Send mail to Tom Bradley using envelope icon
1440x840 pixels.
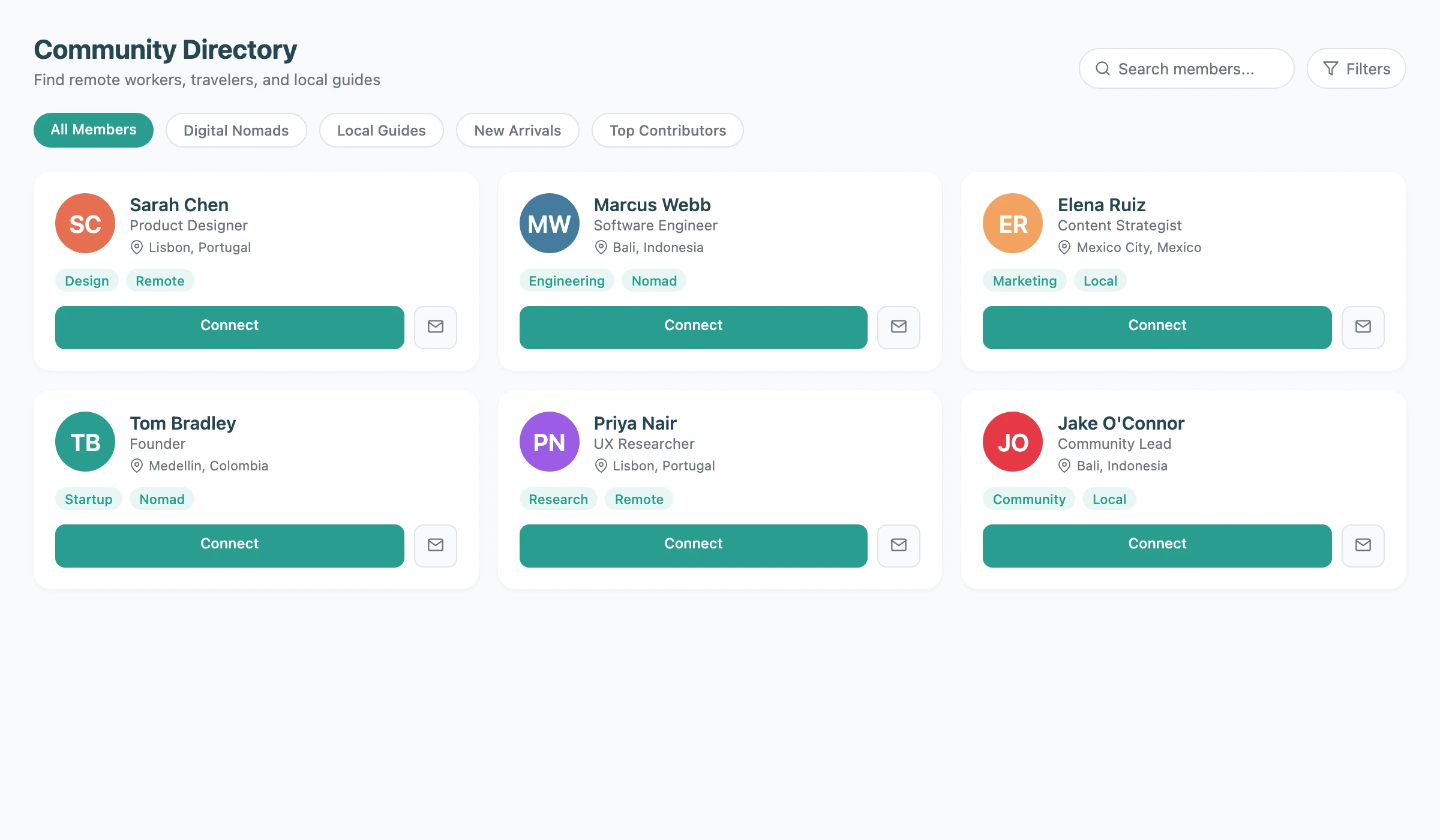[x=436, y=545]
